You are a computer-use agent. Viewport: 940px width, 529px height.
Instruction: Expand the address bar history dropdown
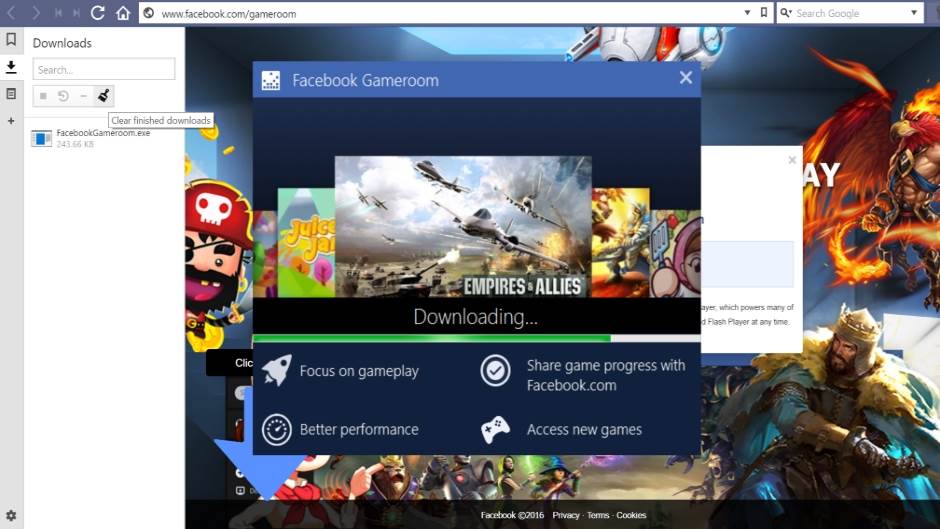click(747, 13)
